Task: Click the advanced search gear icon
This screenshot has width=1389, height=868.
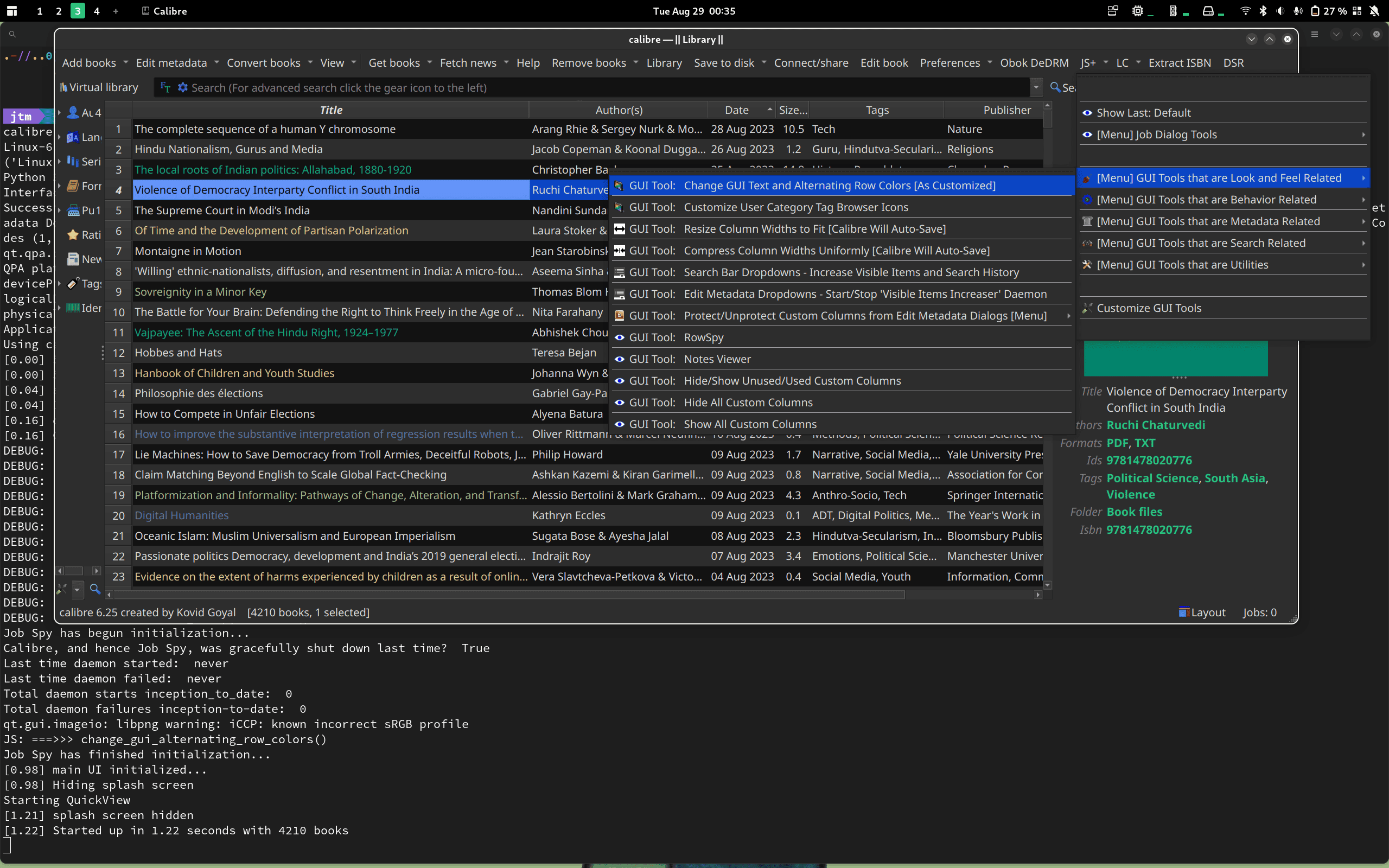Action: [182, 88]
